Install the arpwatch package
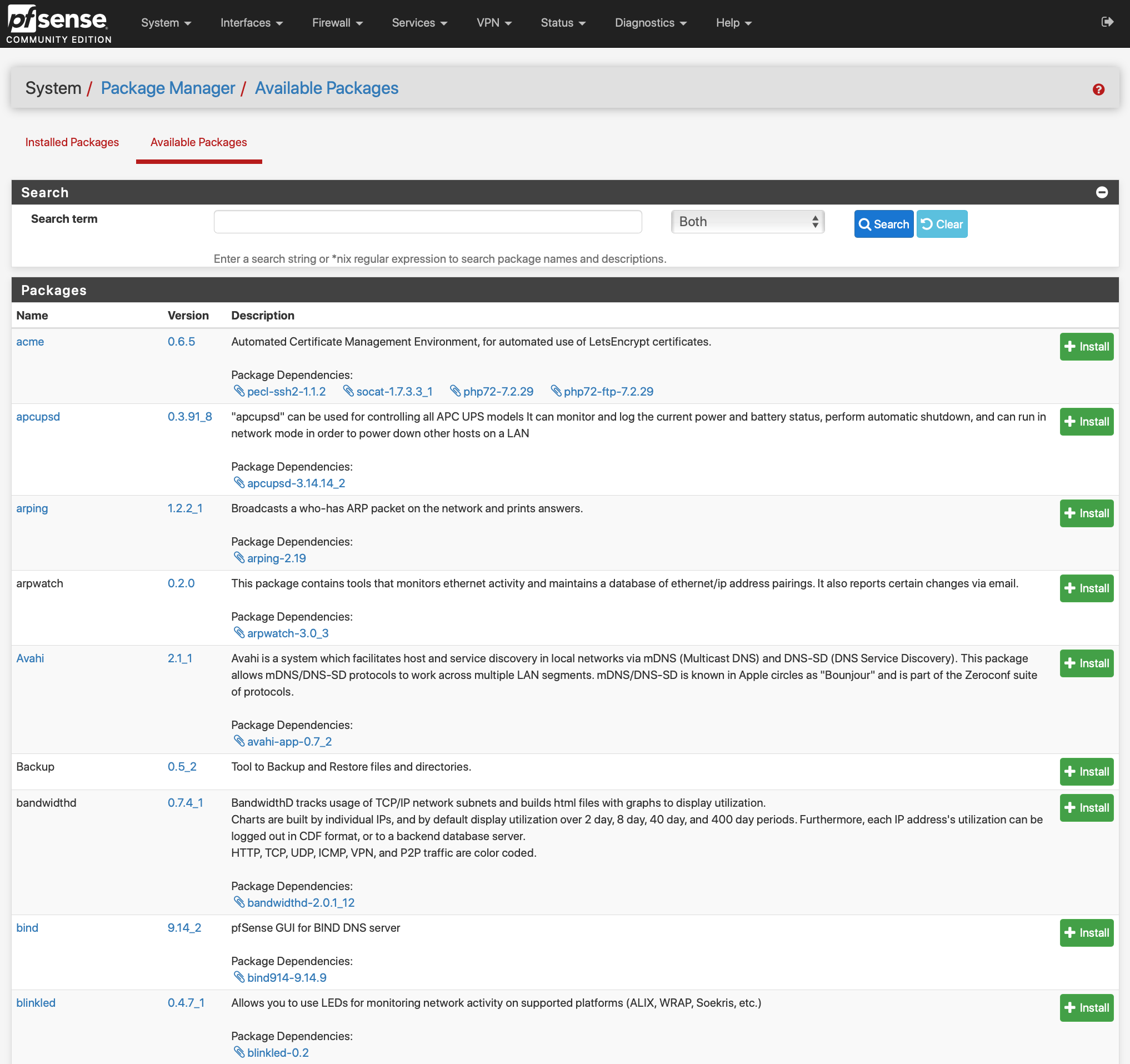 point(1086,588)
